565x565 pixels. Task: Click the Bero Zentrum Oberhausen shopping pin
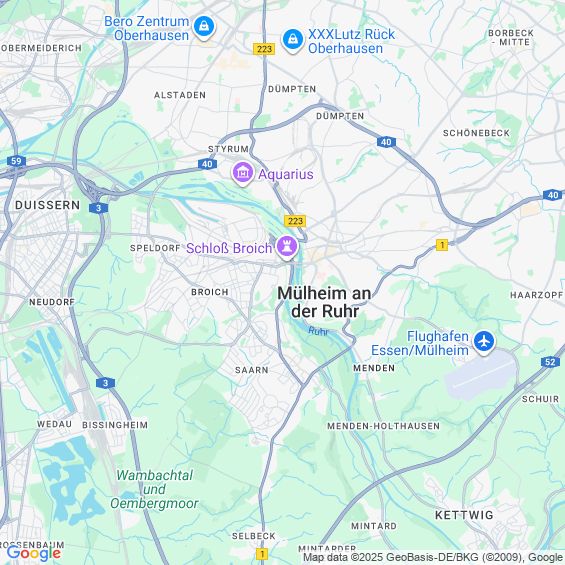204,27
